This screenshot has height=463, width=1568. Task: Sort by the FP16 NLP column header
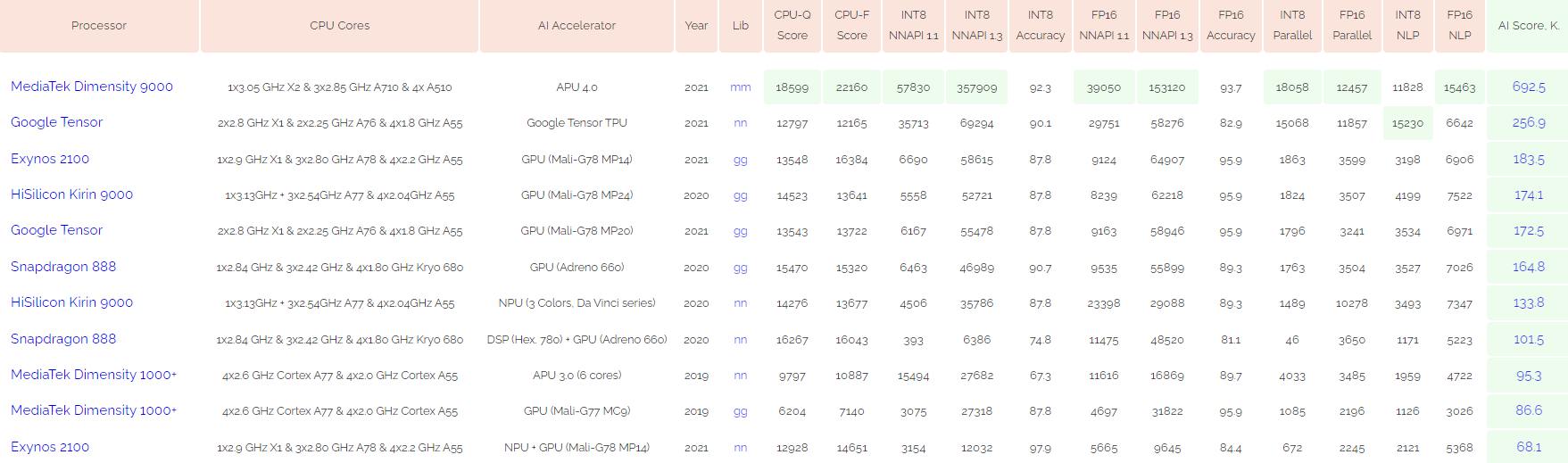pyautogui.click(x=1459, y=26)
